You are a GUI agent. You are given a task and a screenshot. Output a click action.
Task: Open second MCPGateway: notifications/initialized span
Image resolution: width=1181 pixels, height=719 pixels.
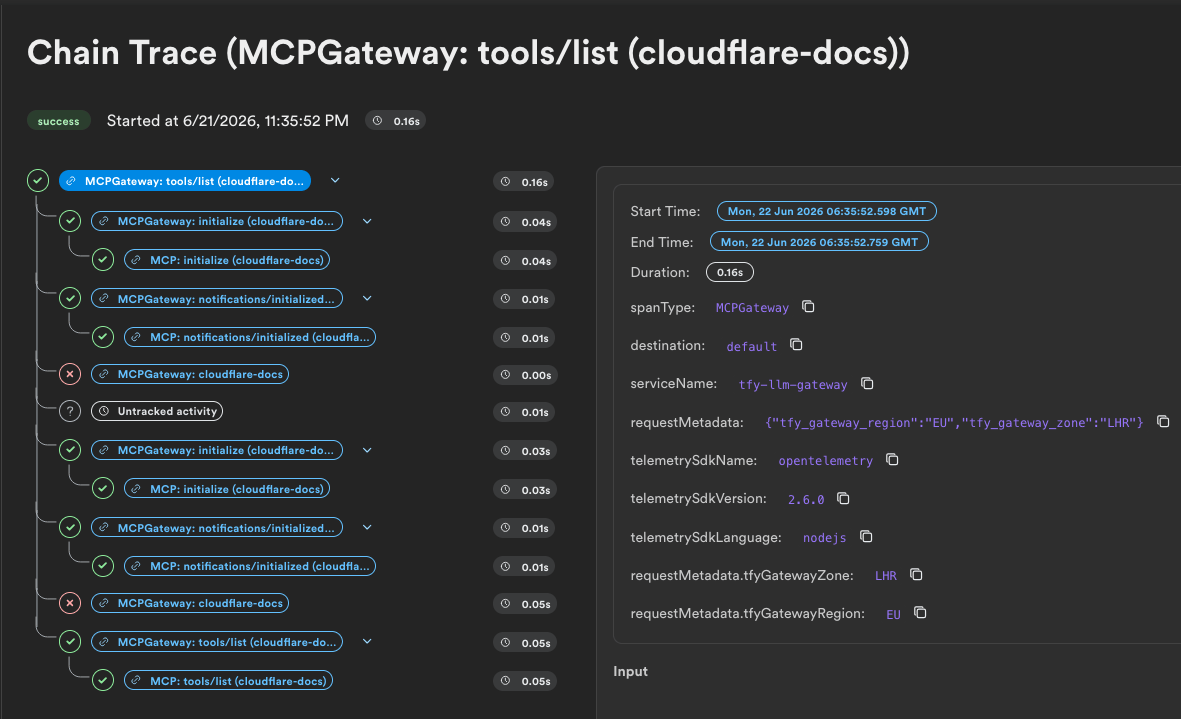point(217,528)
